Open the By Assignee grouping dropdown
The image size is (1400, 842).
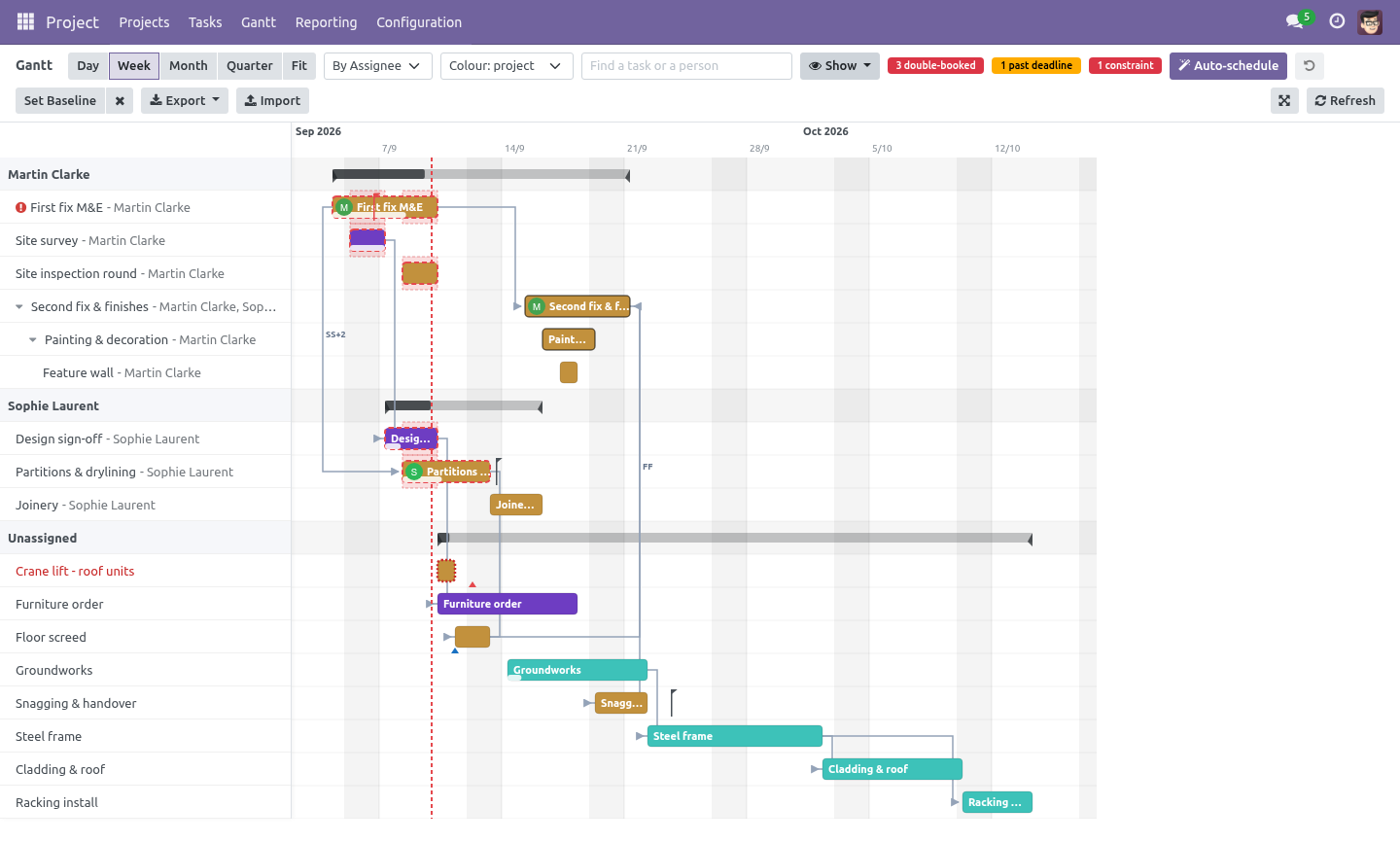[378, 66]
